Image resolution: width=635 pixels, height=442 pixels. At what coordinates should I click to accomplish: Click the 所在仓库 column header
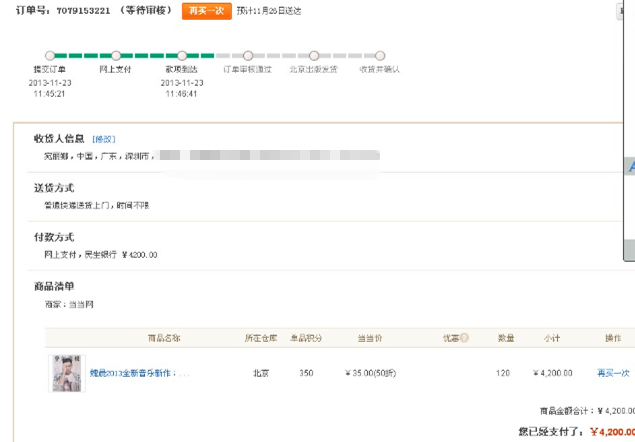pos(259,338)
